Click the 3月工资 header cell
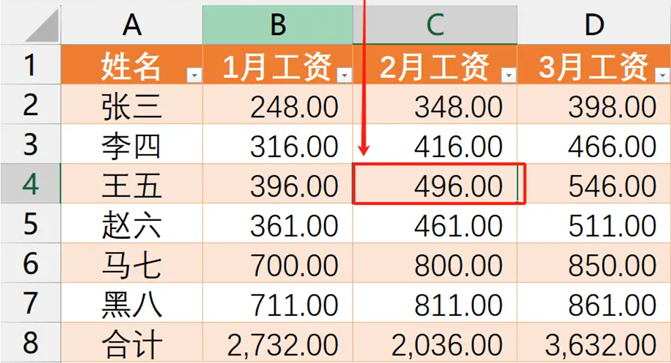671x363 pixels. click(x=594, y=65)
